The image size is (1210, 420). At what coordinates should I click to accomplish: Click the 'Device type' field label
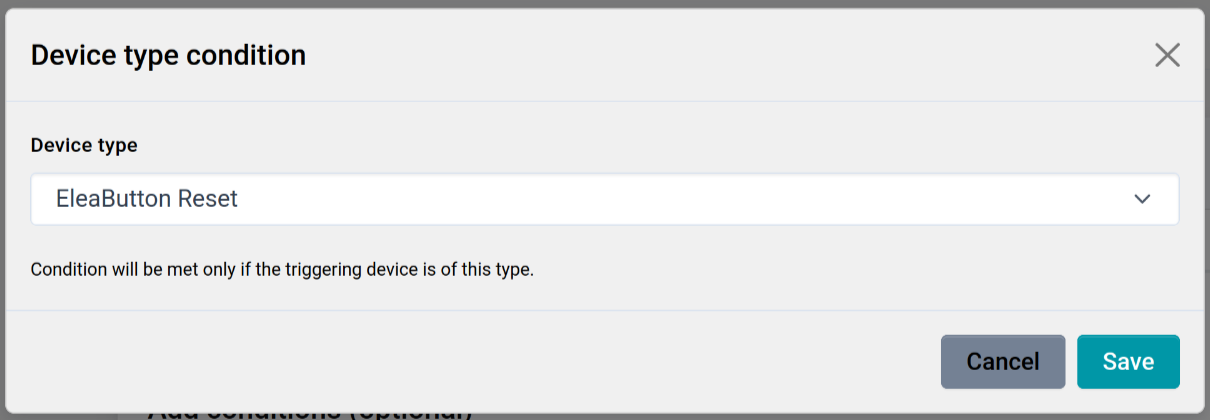click(x=84, y=145)
